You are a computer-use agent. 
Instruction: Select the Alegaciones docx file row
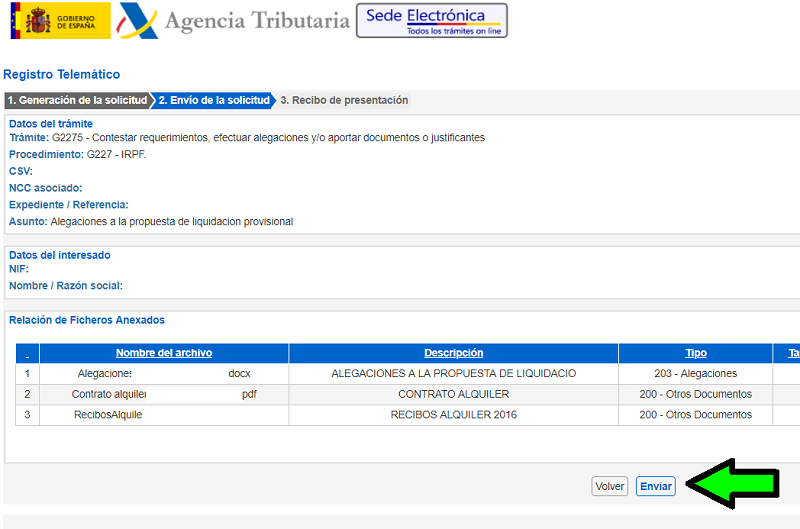point(163,373)
